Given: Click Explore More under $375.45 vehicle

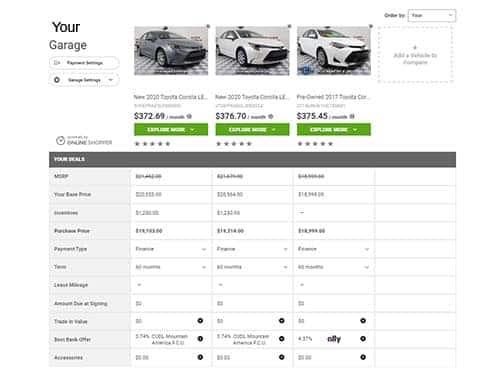Looking at the screenshot, I should [x=334, y=130].
